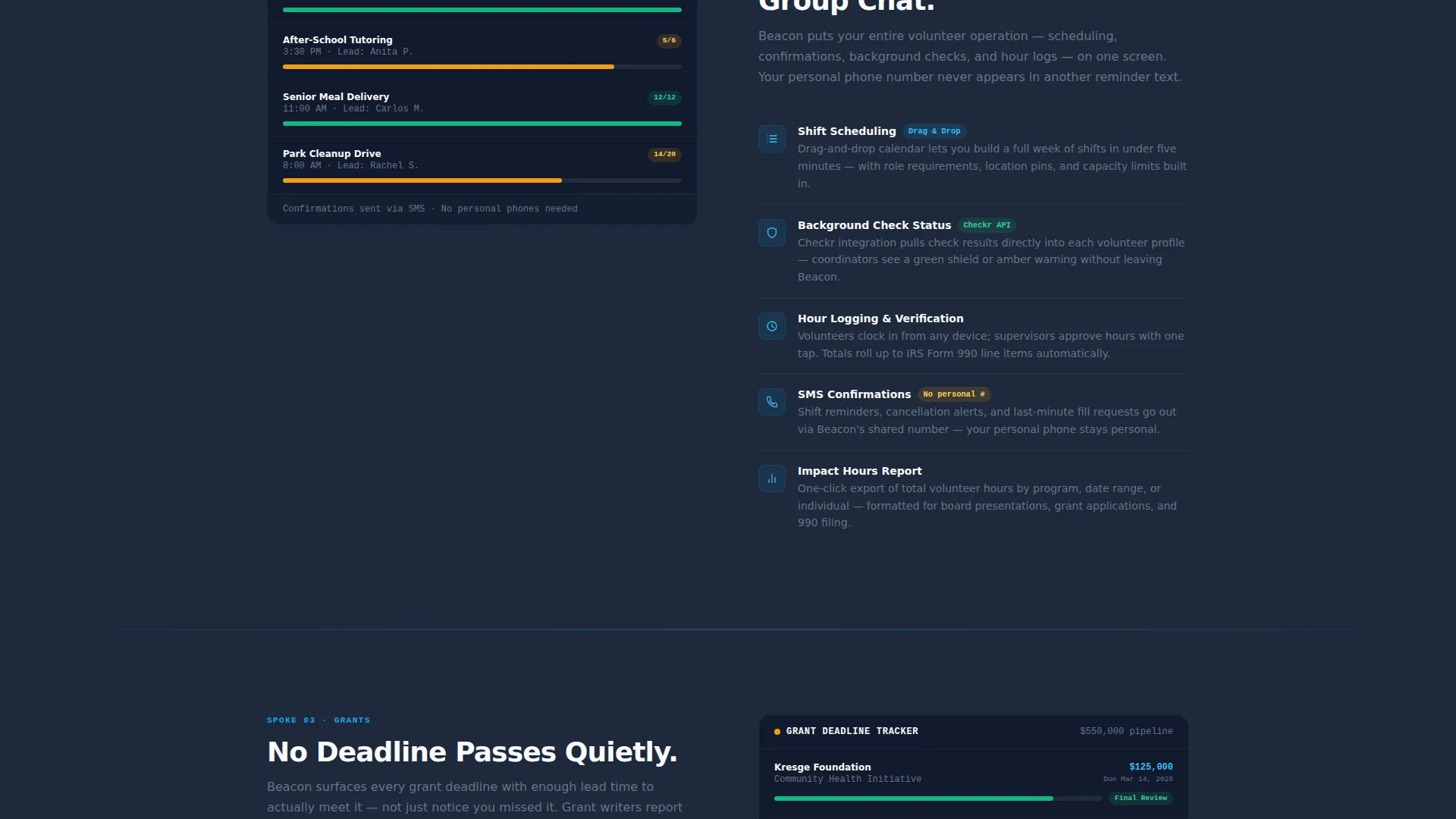The height and width of the screenshot is (819, 1456).
Task: Select the Senior Meal Delivery shift title
Action: point(336,97)
